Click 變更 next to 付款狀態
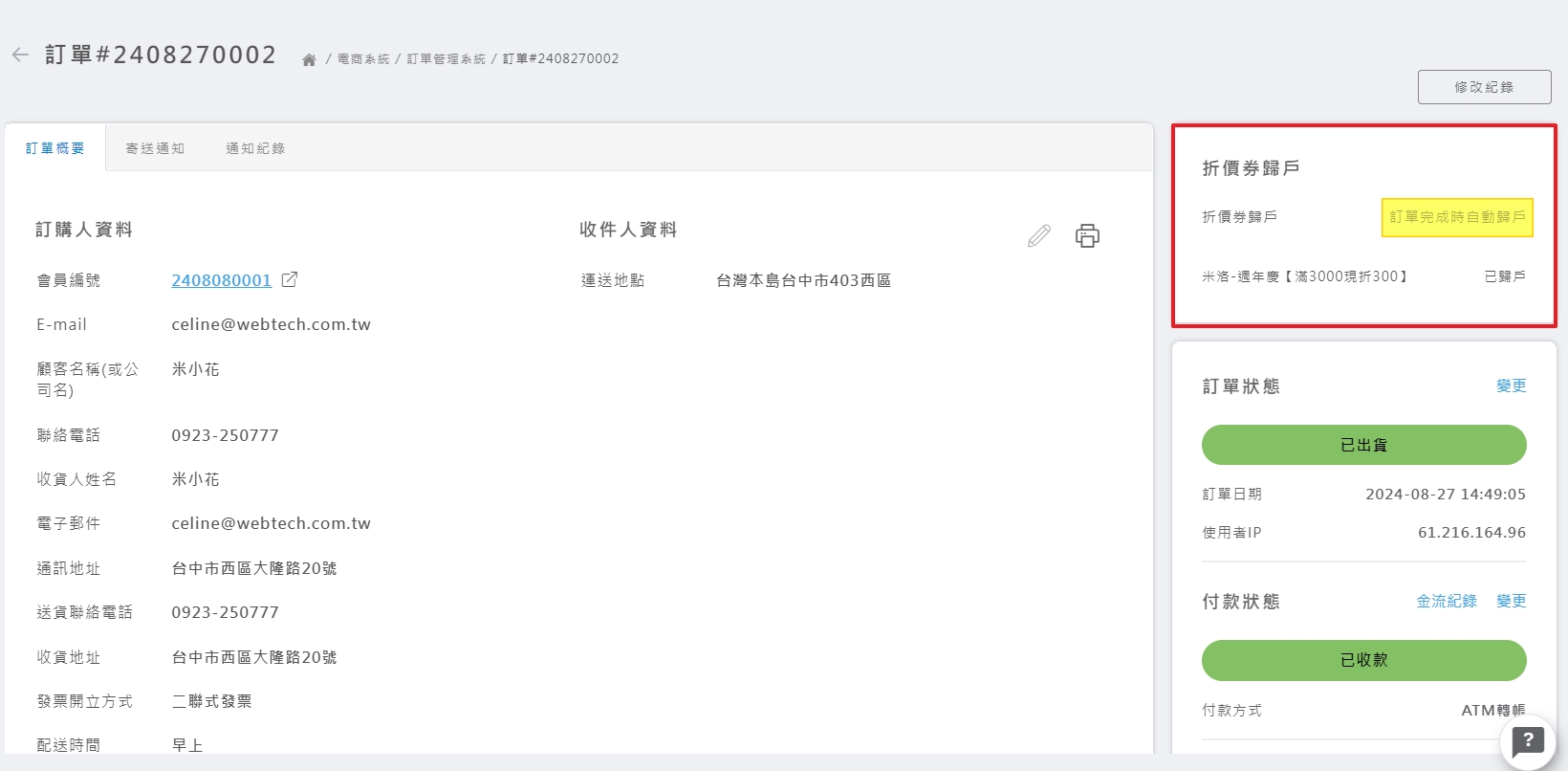This screenshot has height=771, width=1568. coord(1511,601)
